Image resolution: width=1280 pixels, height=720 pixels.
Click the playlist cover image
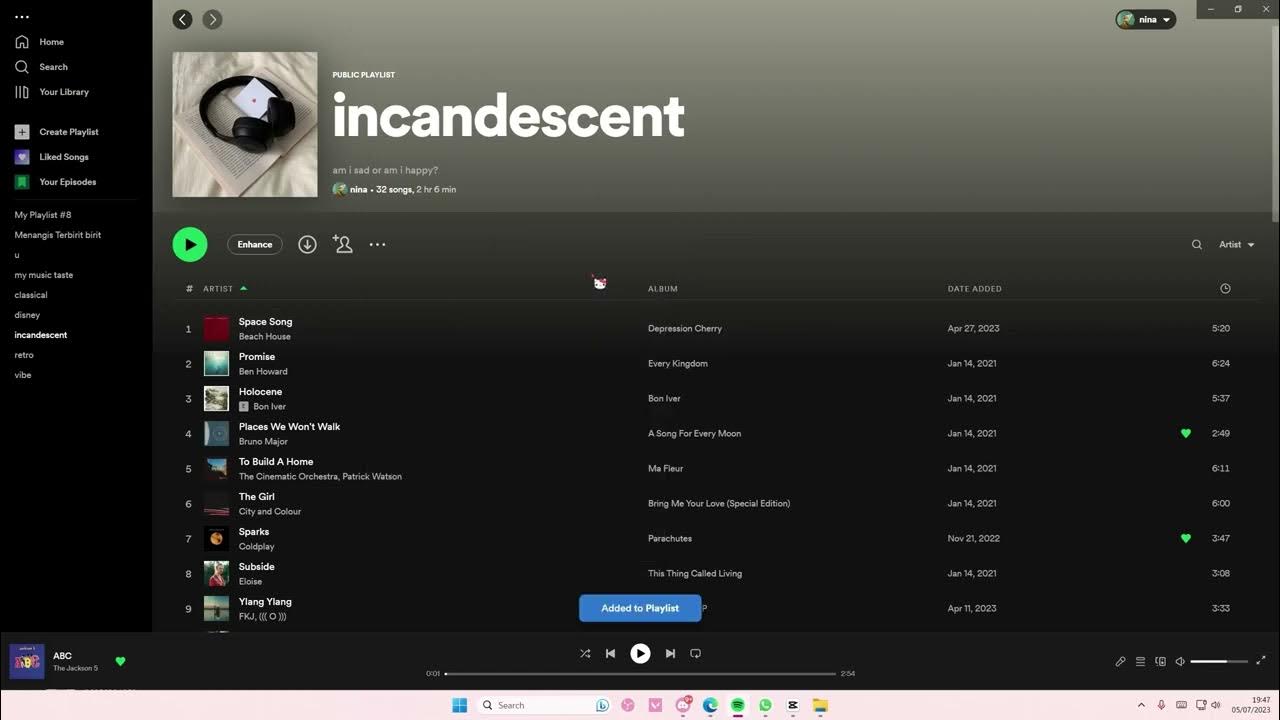coord(245,125)
